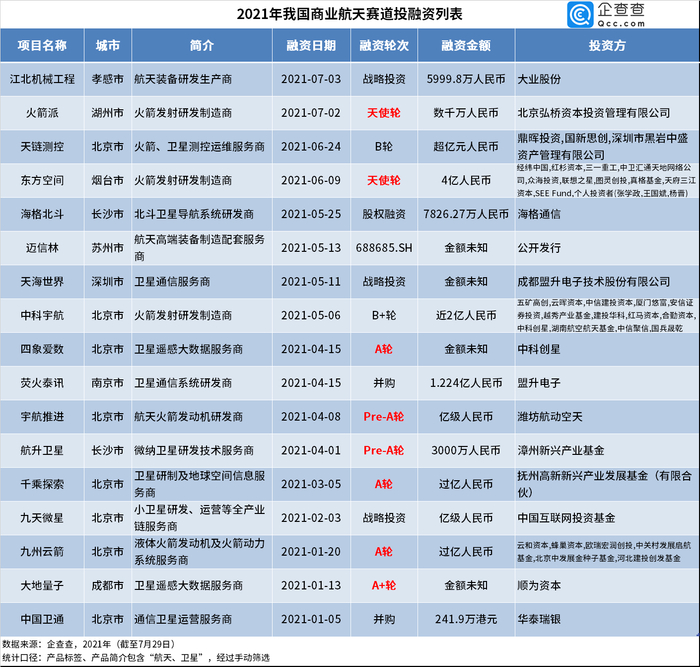Select the 航升卫星 project name cell
This screenshot has width=700, height=667.
tap(42, 450)
